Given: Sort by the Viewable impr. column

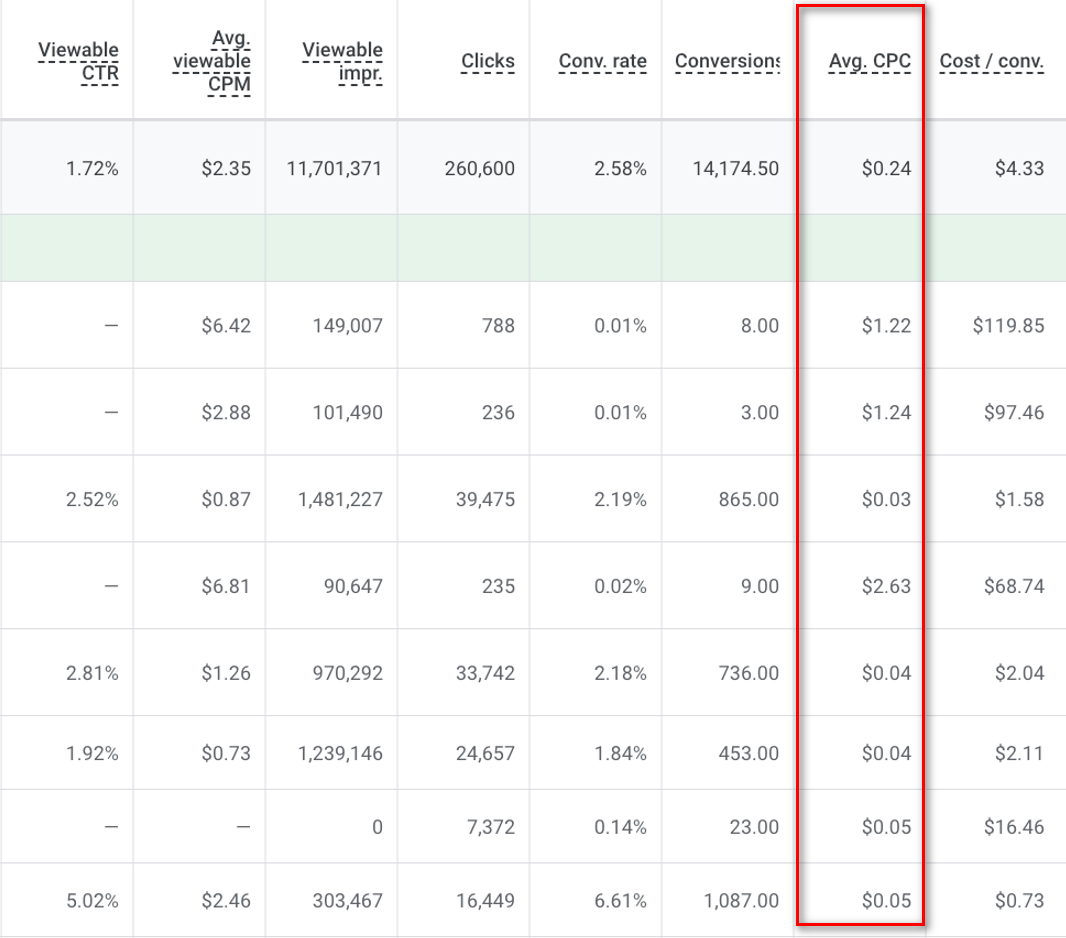Looking at the screenshot, I should click(344, 61).
